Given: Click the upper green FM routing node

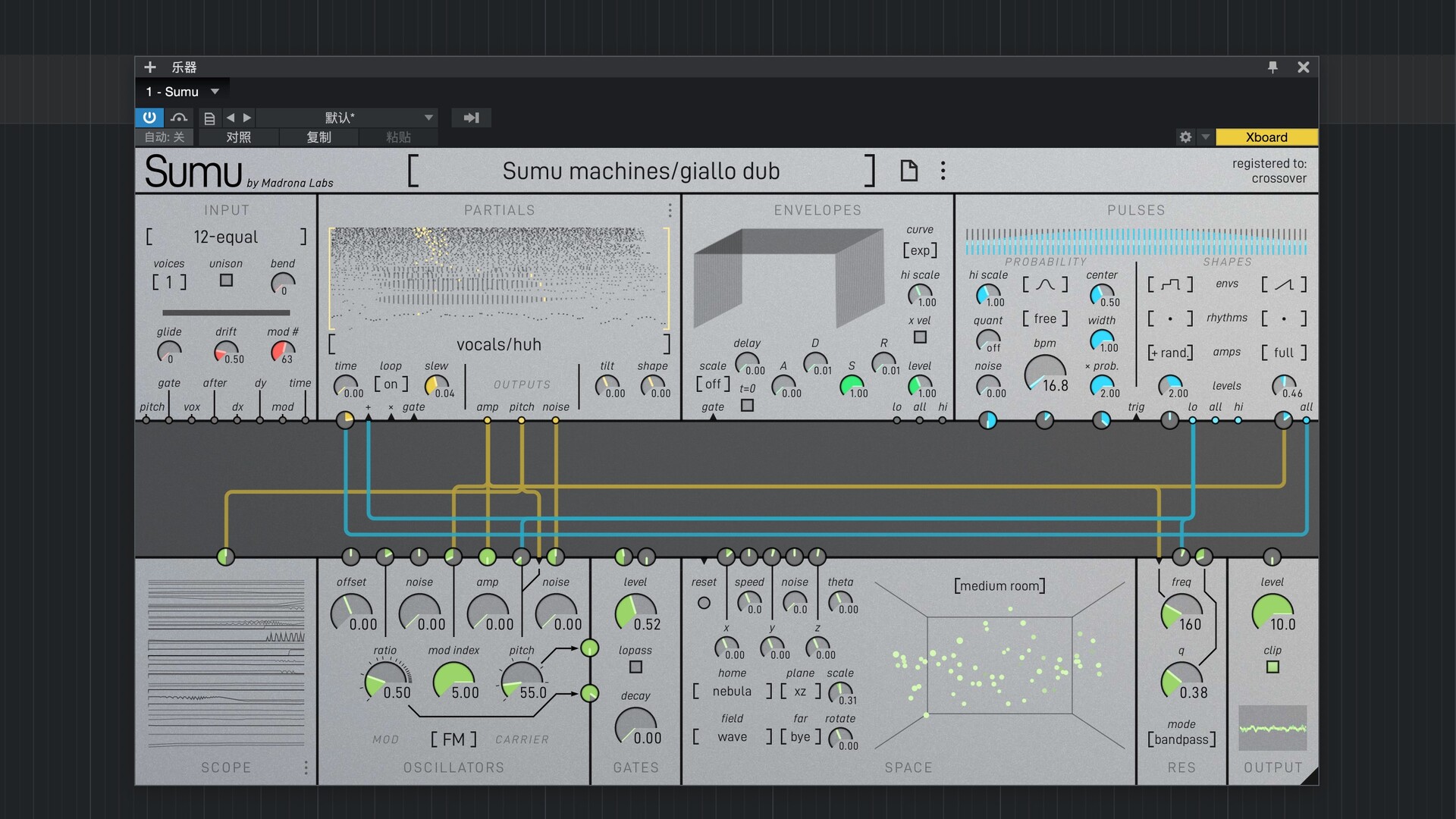Looking at the screenshot, I should pos(589,648).
